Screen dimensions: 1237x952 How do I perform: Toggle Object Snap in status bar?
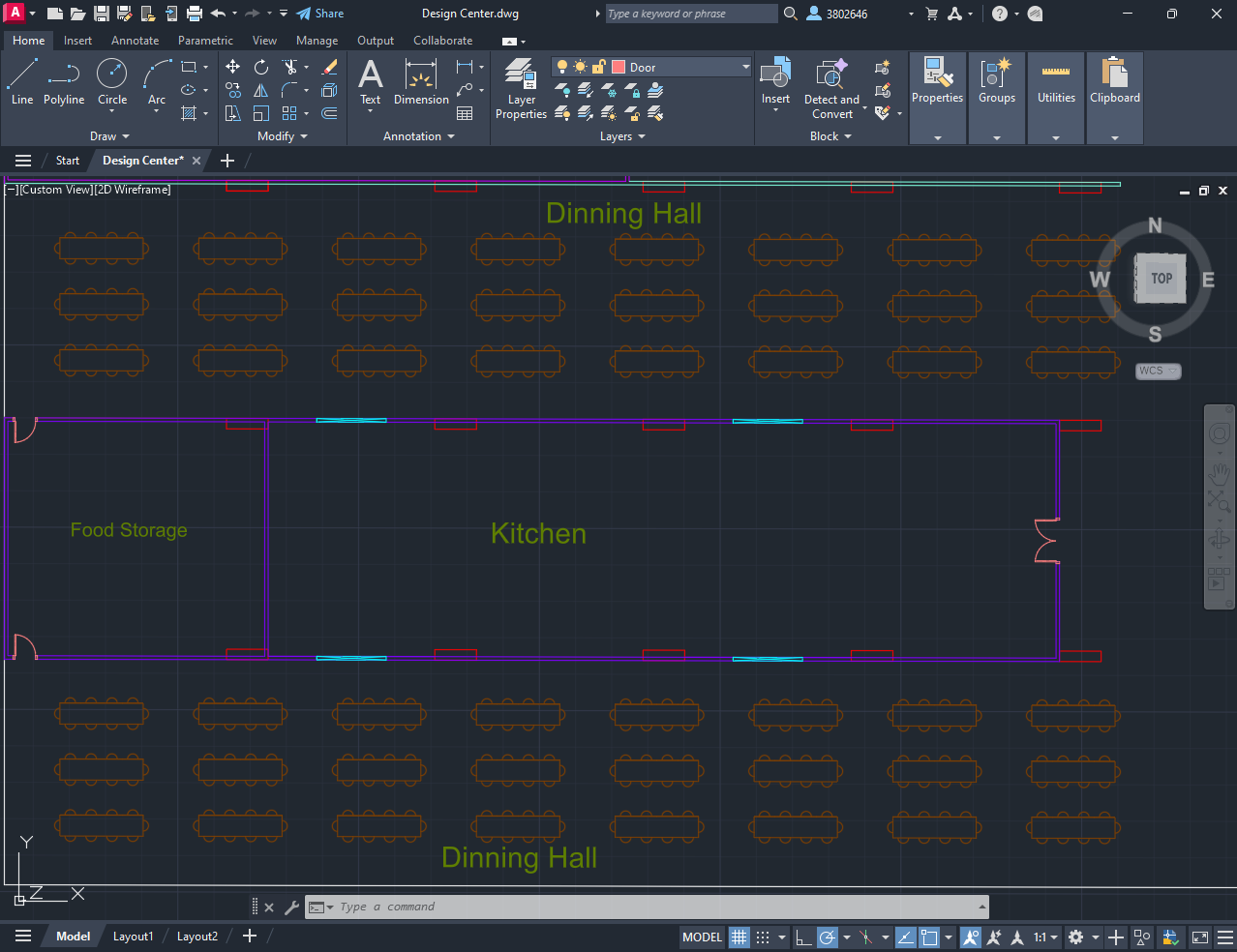[929, 937]
